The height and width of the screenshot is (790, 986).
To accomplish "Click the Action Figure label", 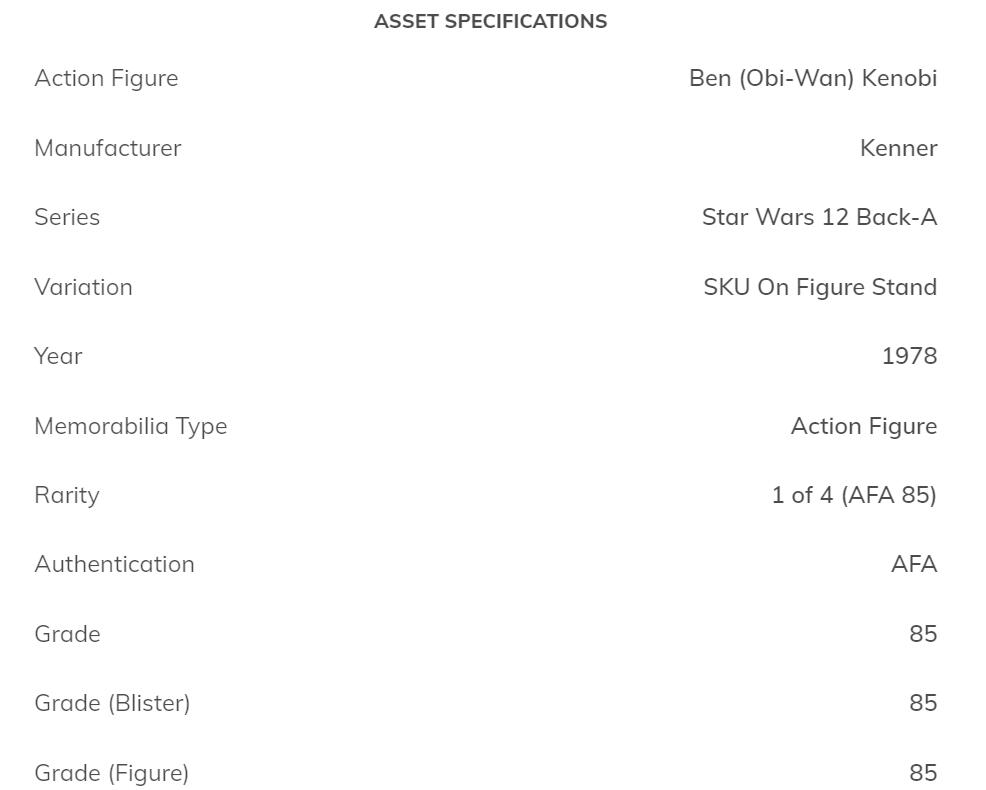I will [x=106, y=78].
